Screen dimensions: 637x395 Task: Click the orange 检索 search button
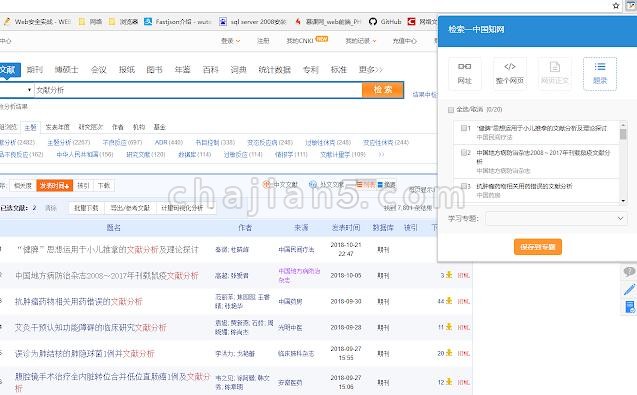pyautogui.click(x=383, y=90)
